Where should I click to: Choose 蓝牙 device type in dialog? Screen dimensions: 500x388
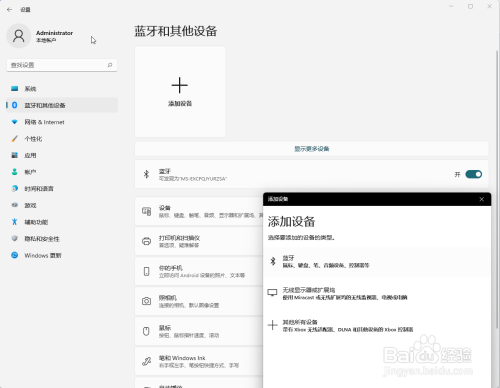coord(377,262)
